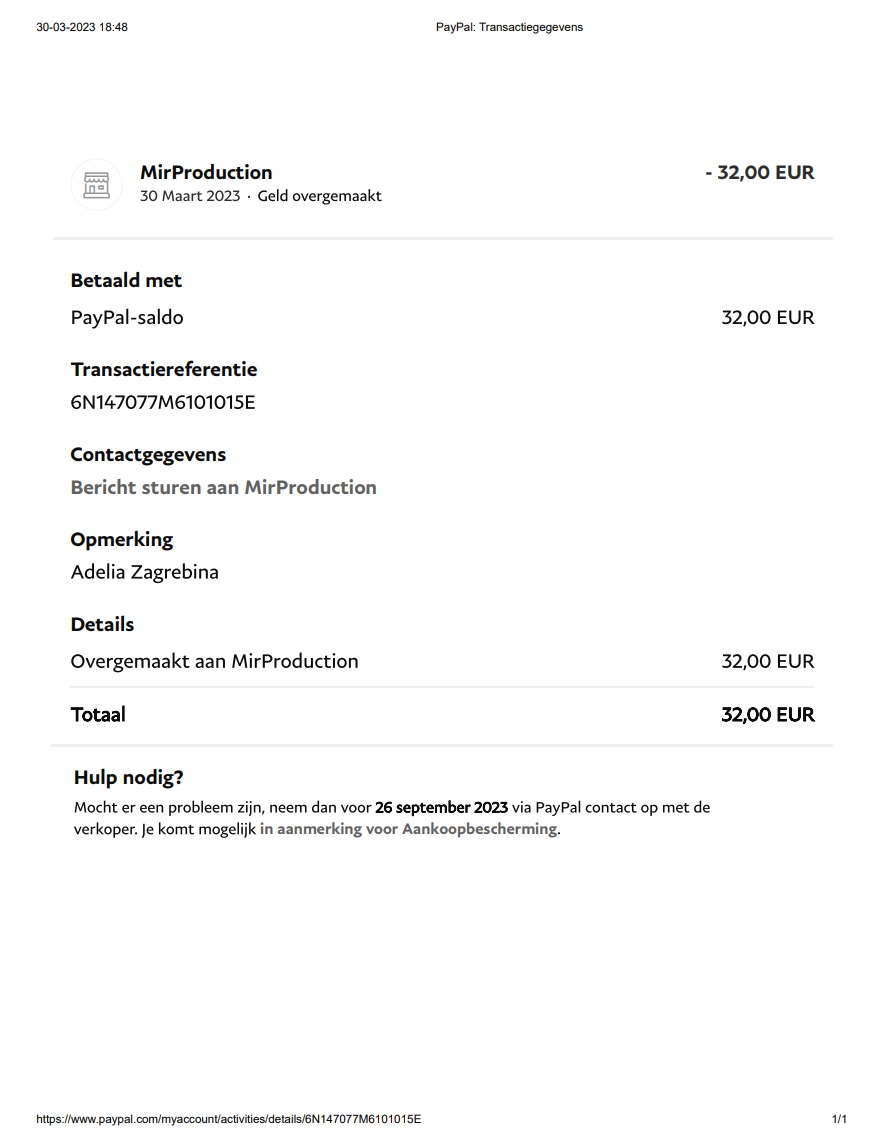Select the note text 'Adelia Zagrebina'
Screen dimensions: 885x1146
(x=144, y=572)
